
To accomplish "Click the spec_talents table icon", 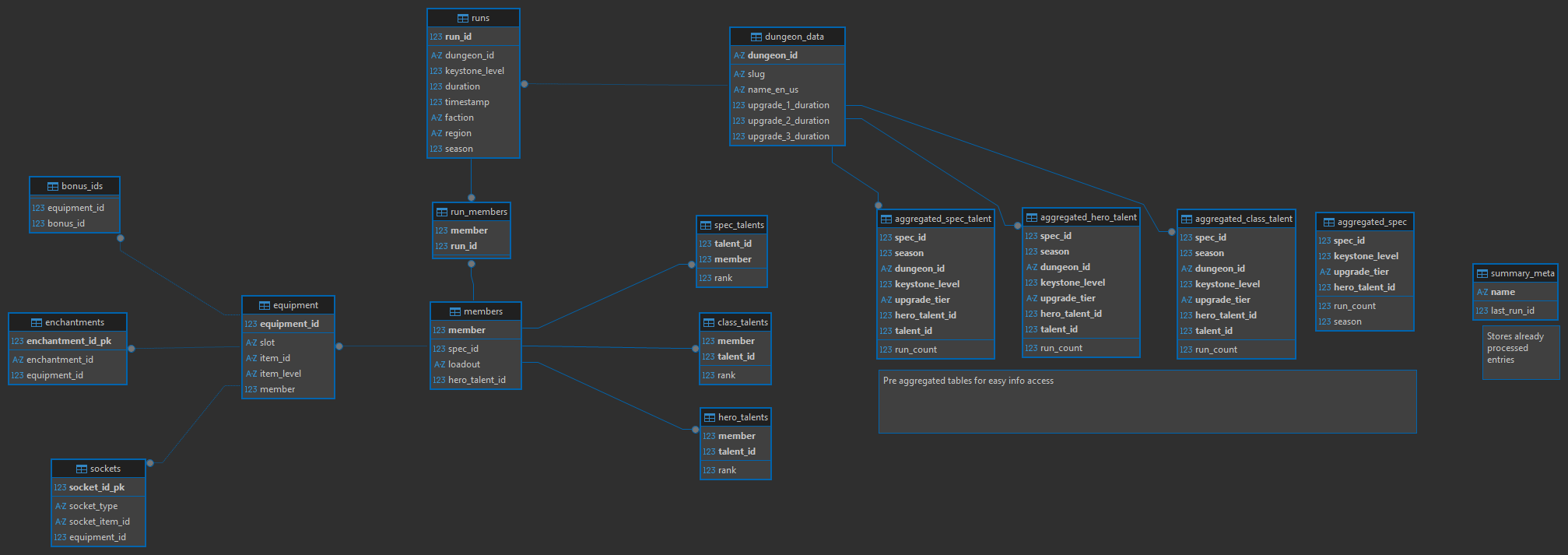I will (706, 225).
